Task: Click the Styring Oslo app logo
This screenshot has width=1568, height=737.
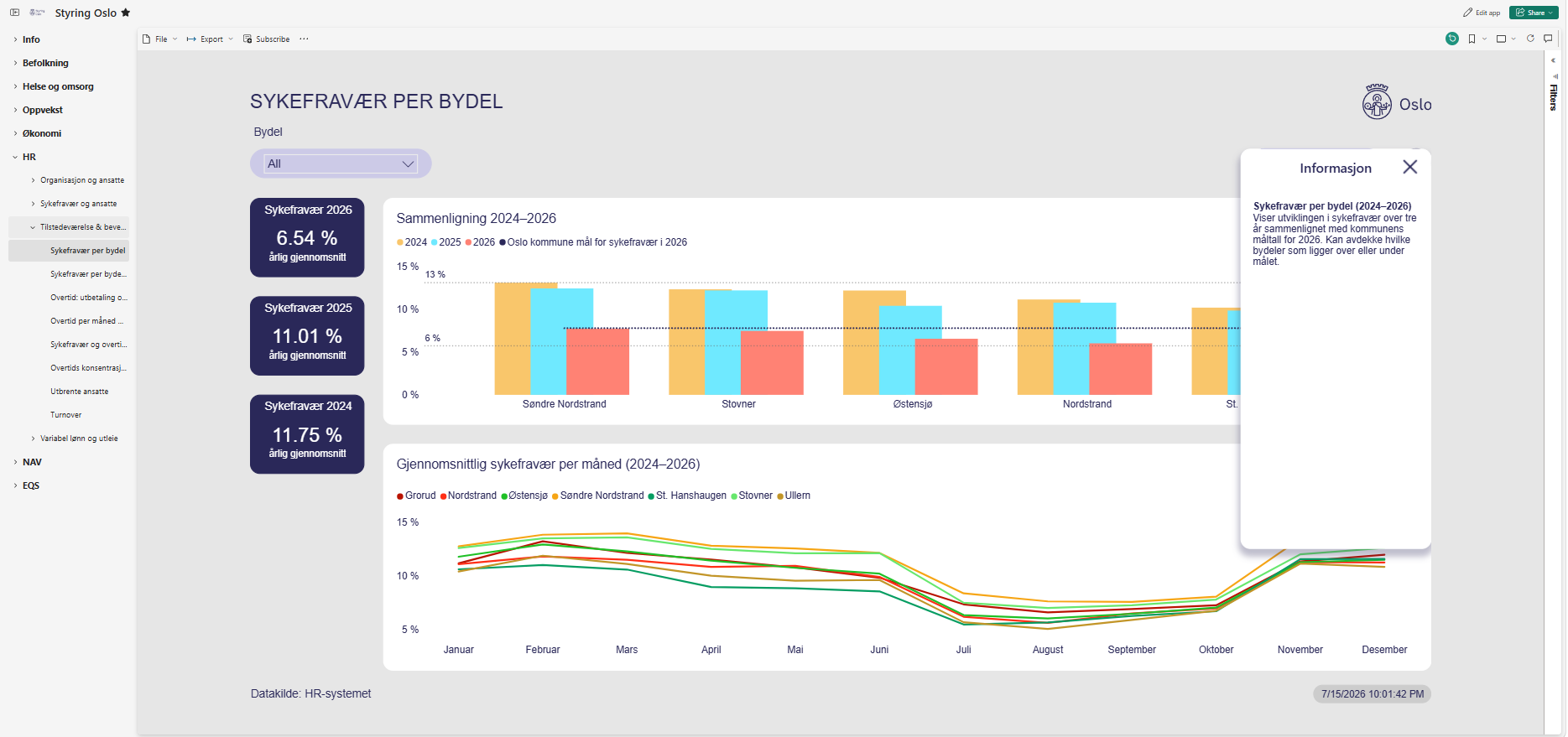Action: 37,13
